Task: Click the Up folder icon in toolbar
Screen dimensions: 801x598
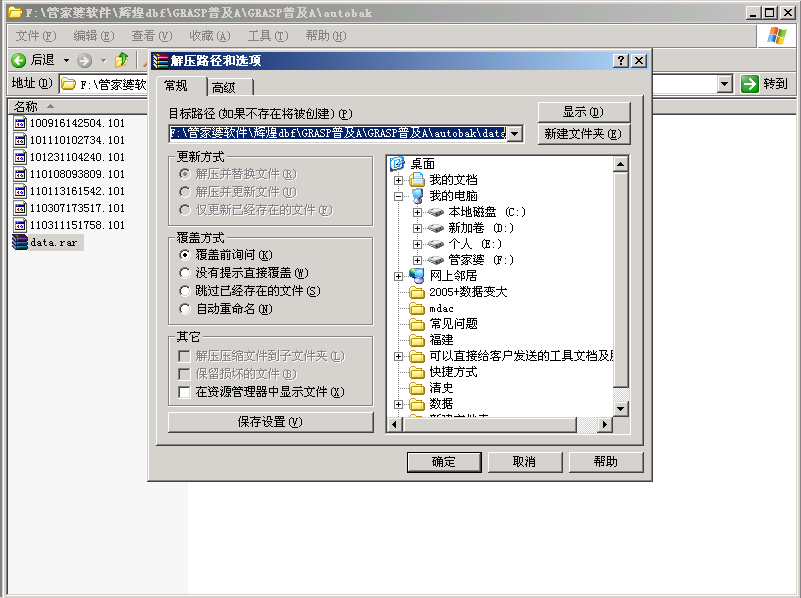Action: pyautogui.click(x=122, y=60)
